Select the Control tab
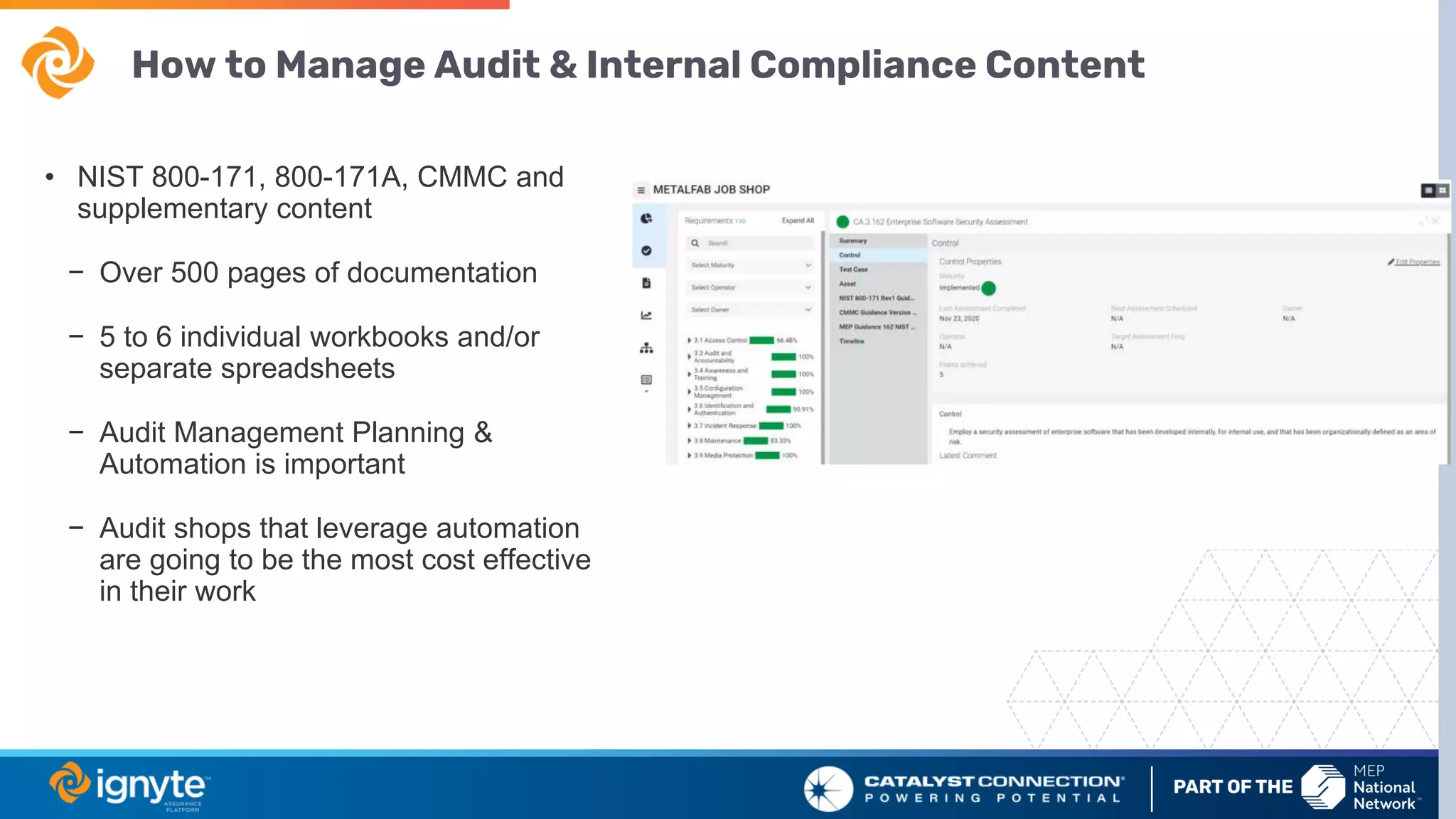Viewport: 1456px width, 819px height. (x=878, y=255)
